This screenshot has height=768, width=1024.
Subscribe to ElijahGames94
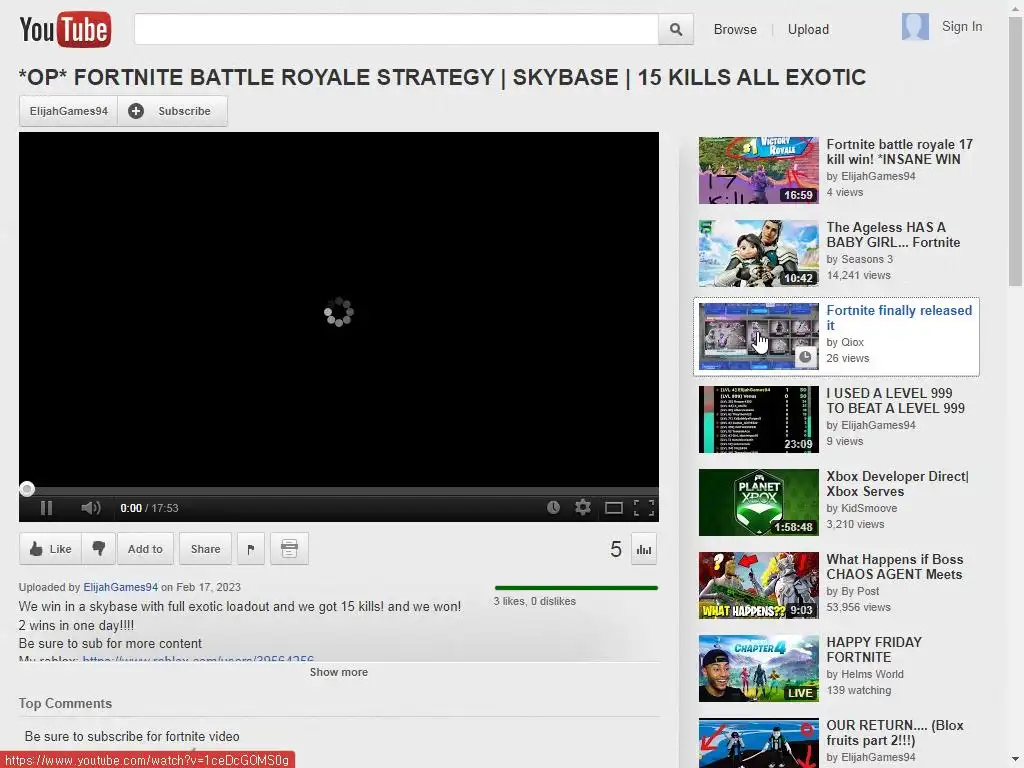pos(172,111)
